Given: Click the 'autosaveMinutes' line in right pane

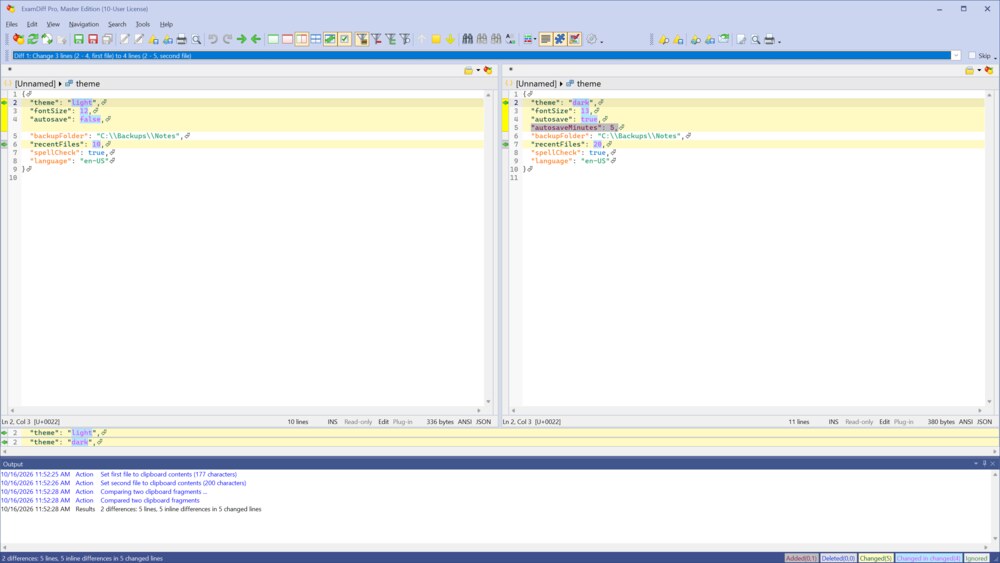Looking at the screenshot, I should (x=753, y=128).
